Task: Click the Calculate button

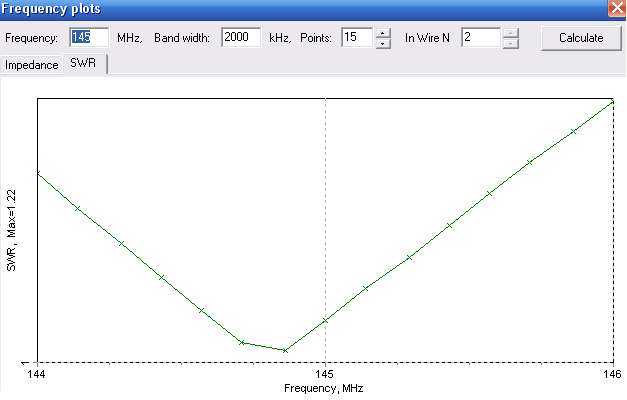Action: (x=581, y=38)
